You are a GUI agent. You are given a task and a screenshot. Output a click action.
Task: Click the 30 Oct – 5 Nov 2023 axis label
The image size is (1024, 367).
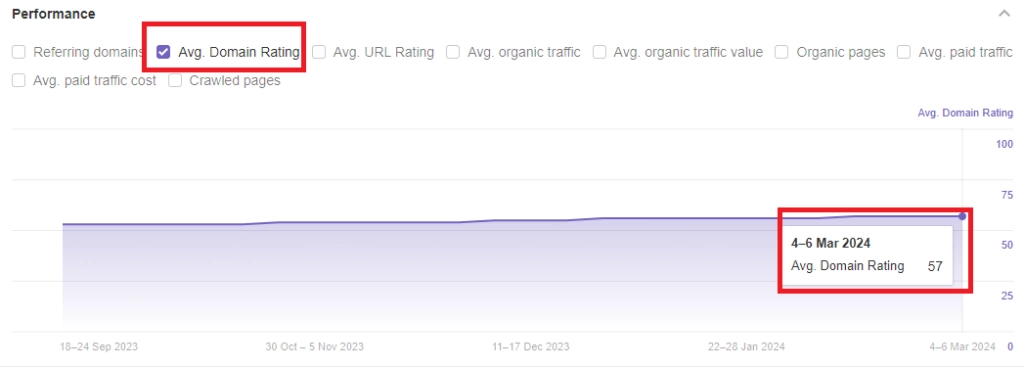315,347
